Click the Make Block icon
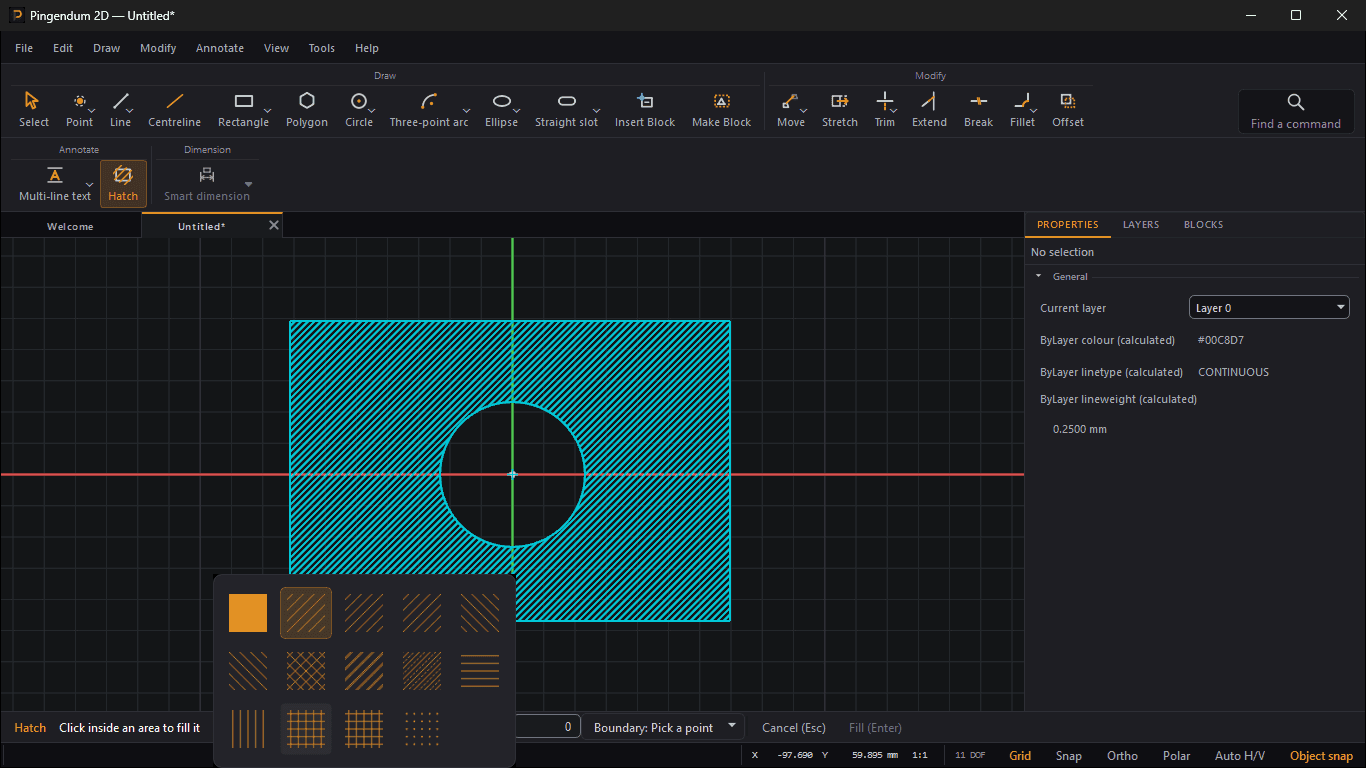Screen dimensions: 1366x768 [x=721, y=101]
